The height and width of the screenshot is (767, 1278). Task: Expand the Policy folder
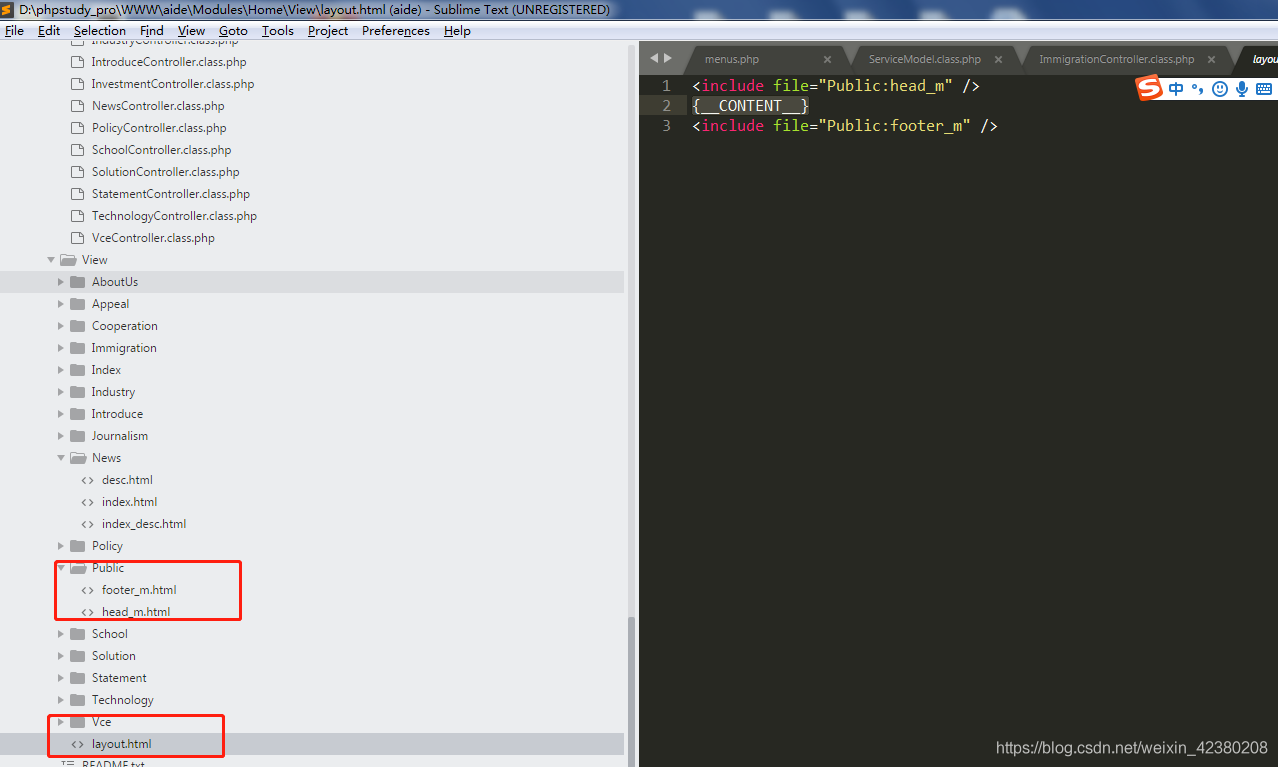(61, 546)
